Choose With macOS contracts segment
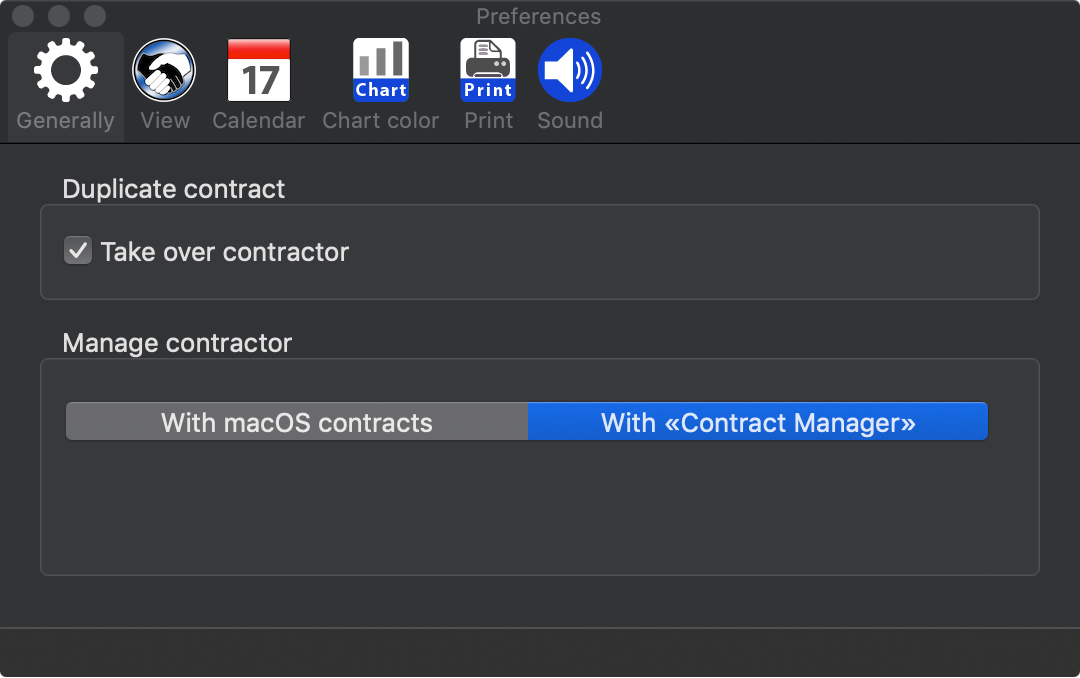This screenshot has height=678, width=1080. tap(297, 422)
